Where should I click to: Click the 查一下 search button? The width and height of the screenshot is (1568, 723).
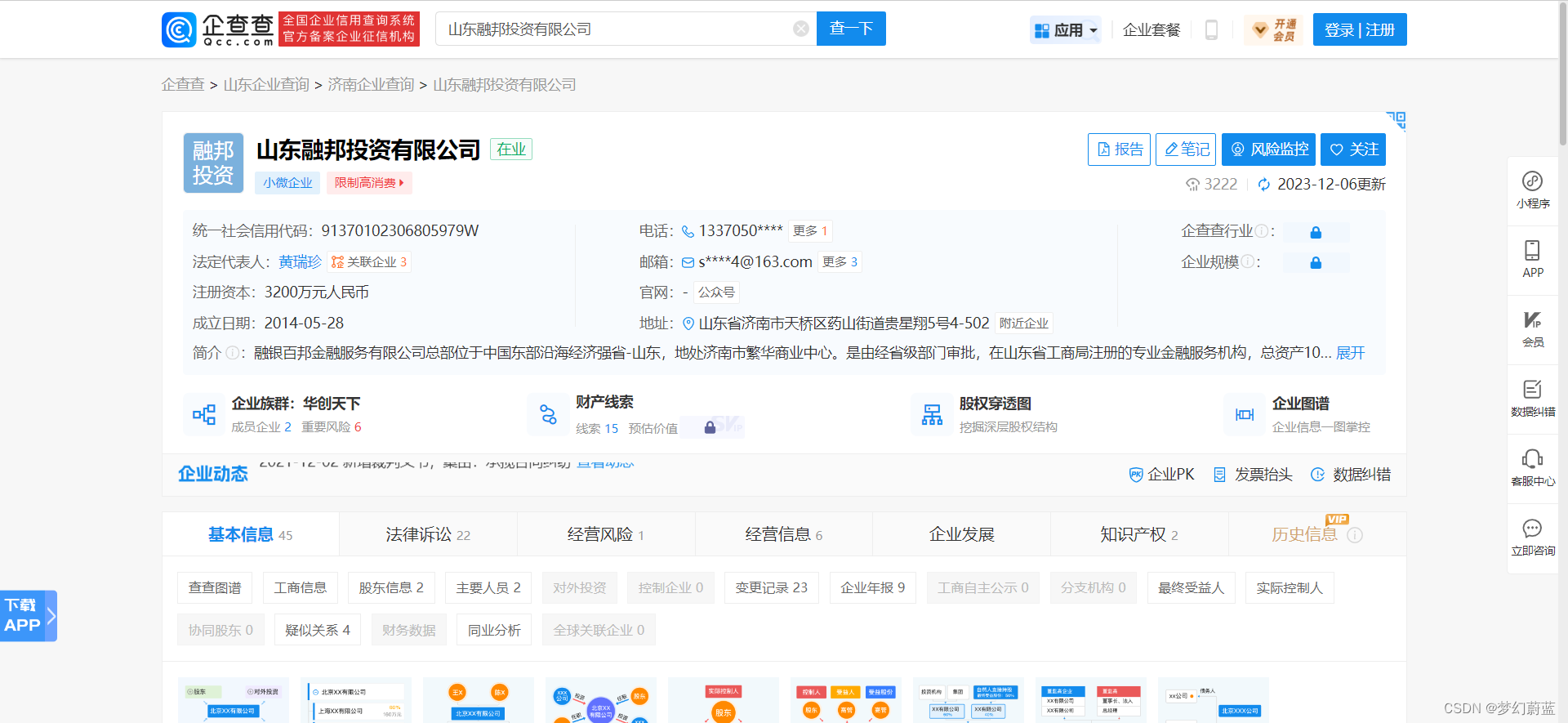pos(851,29)
